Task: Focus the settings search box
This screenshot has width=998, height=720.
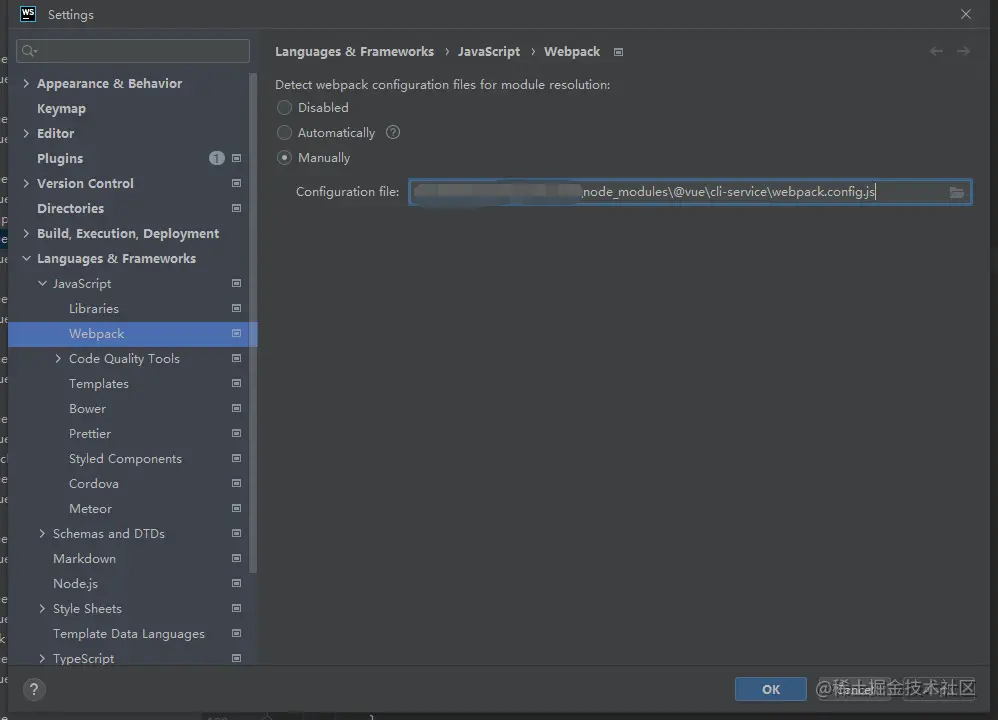Action: pyautogui.click(x=132, y=51)
